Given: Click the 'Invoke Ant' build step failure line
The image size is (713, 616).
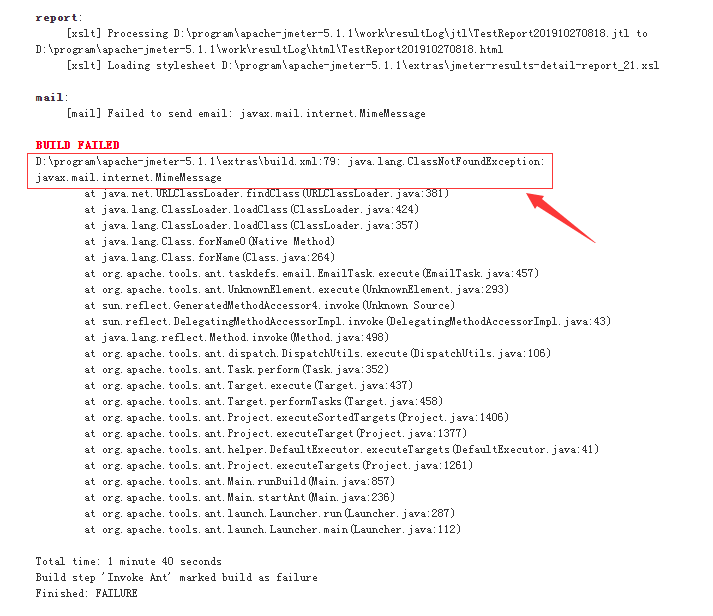Looking at the screenshot, I should tap(176, 578).
